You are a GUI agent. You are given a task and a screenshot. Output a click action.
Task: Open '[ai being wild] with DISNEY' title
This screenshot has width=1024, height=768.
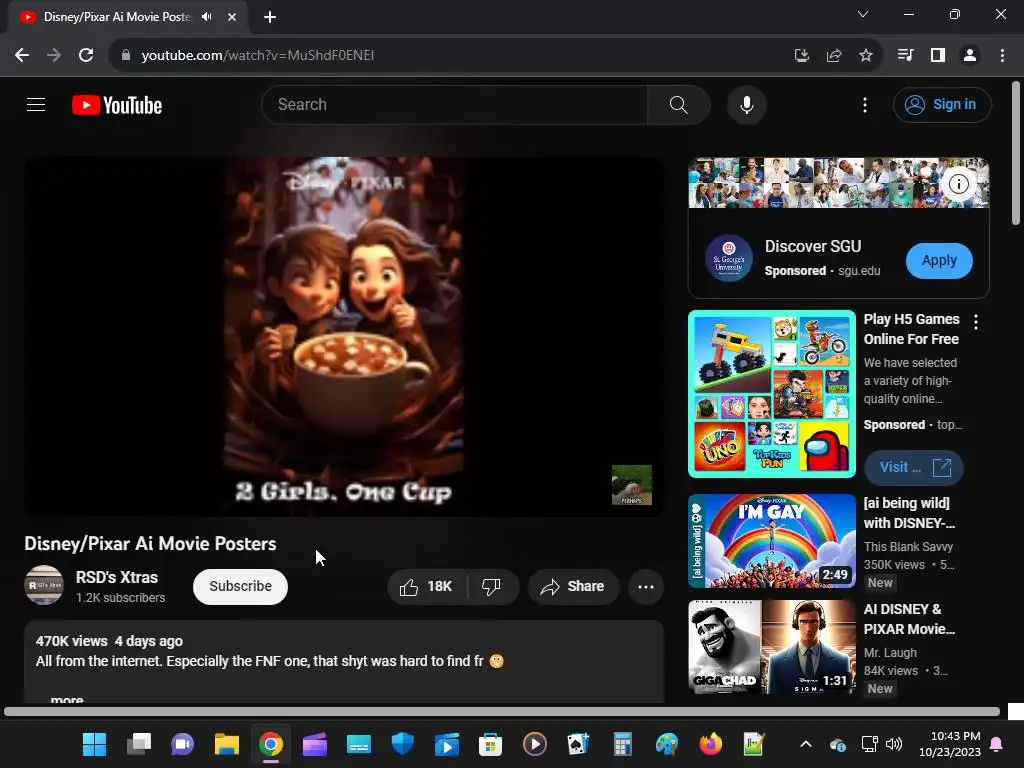pyautogui.click(x=910, y=513)
